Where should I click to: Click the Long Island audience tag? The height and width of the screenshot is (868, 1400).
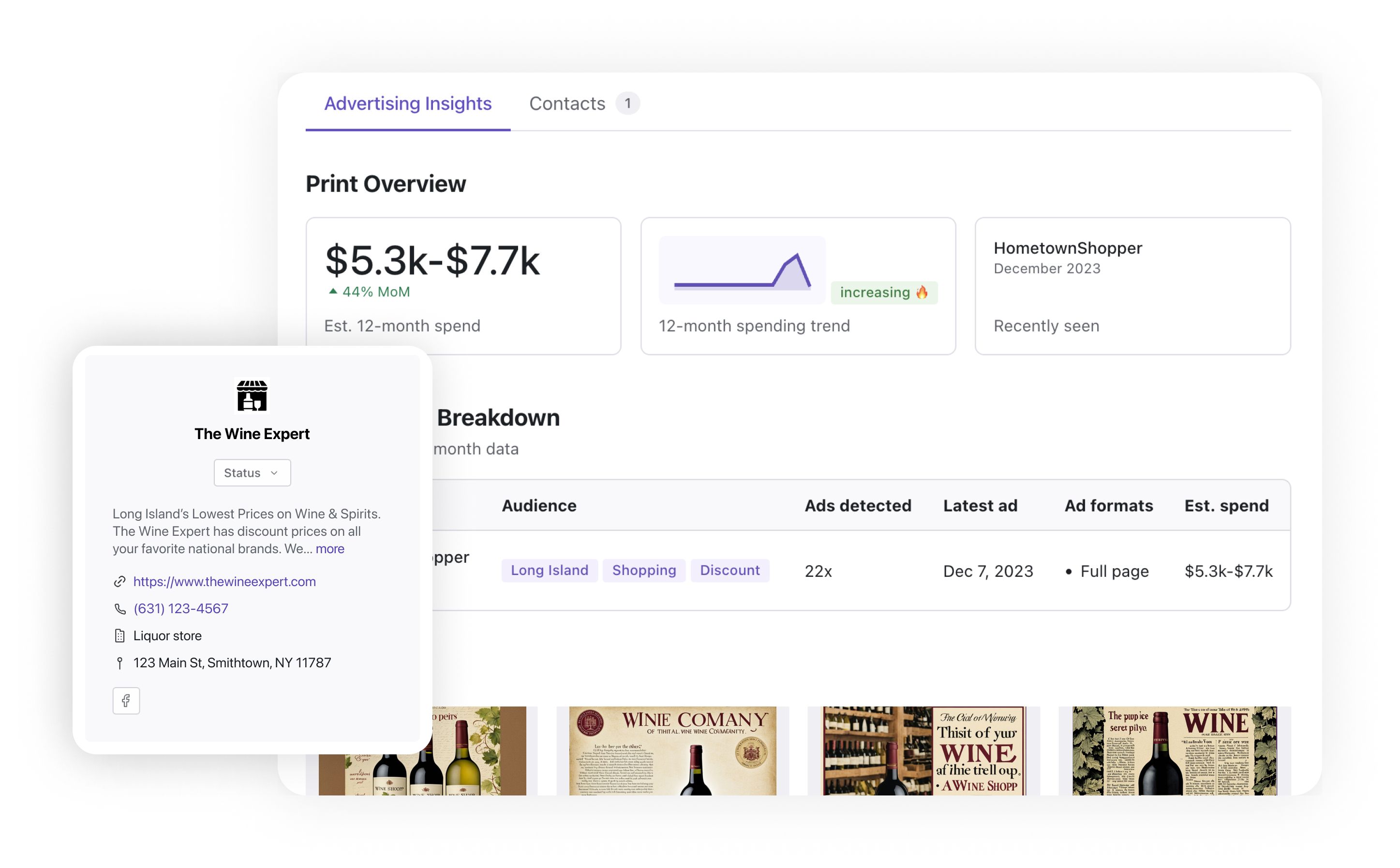(x=549, y=570)
